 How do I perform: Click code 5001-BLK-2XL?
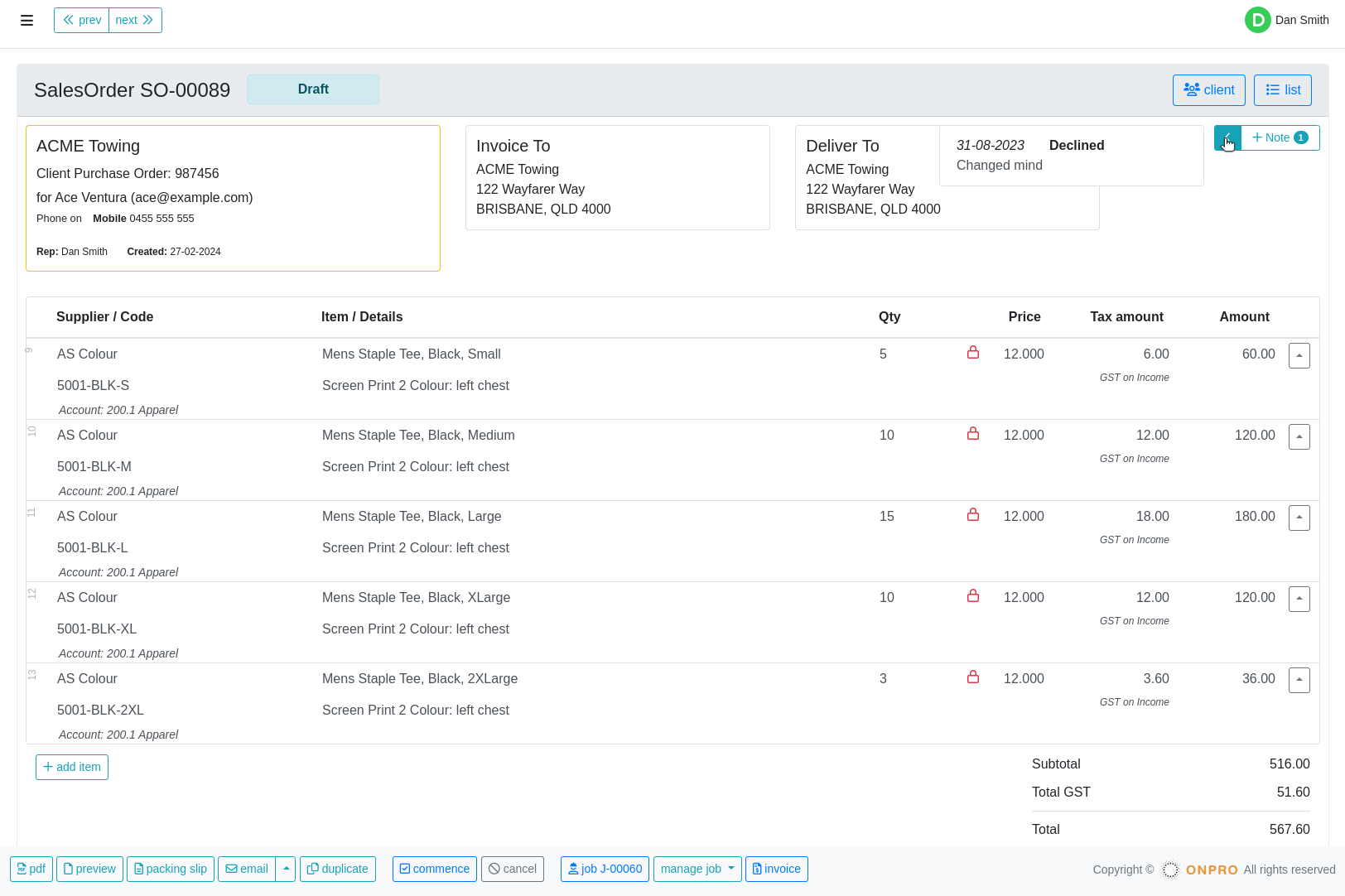pos(100,711)
